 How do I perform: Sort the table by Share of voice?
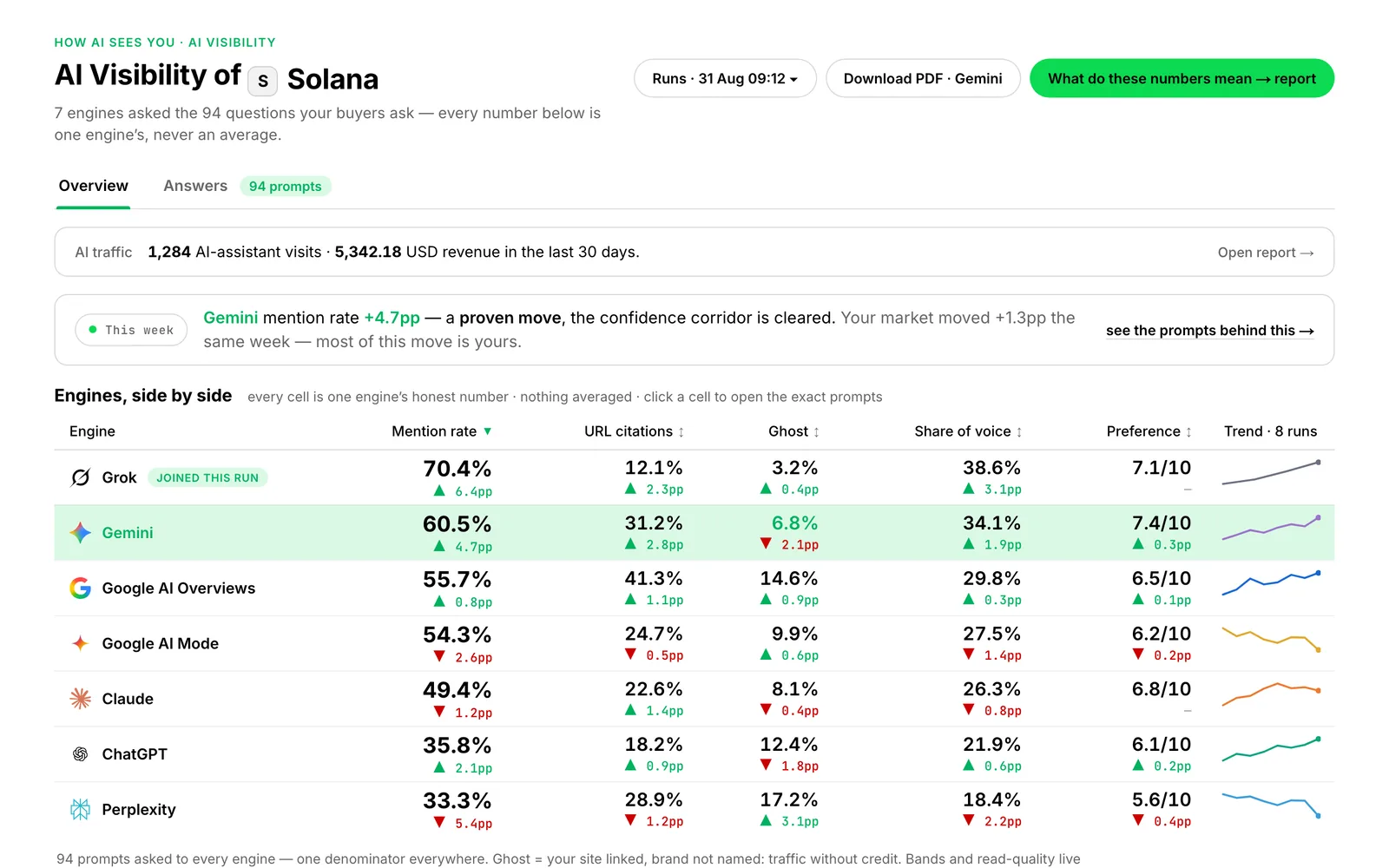tap(969, 431)
